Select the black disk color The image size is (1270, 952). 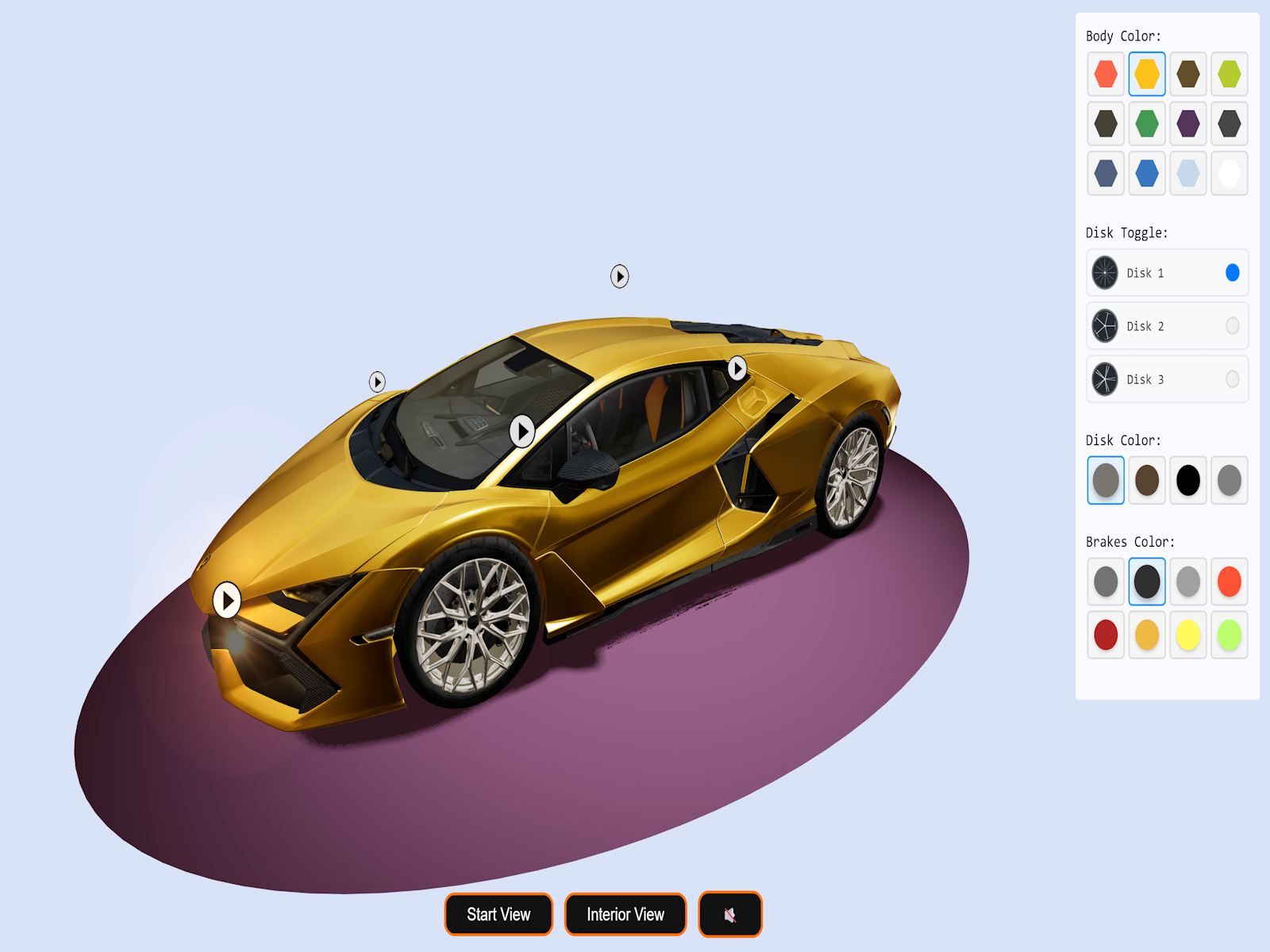(1188, 480)
